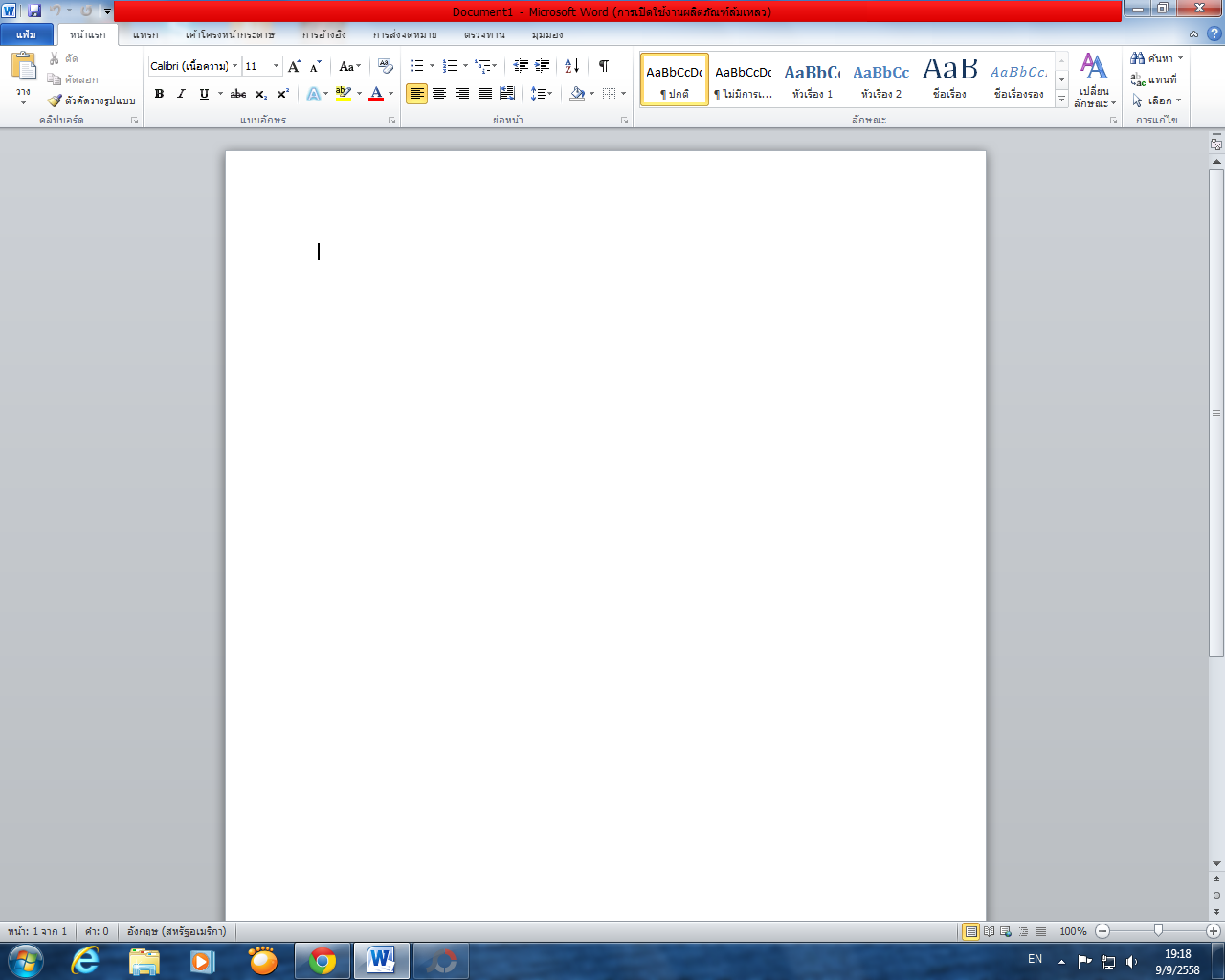The height and width of the screenshot is (980, 1225).
Task: Toggle Thai distributed alignment
Action: 507,94
